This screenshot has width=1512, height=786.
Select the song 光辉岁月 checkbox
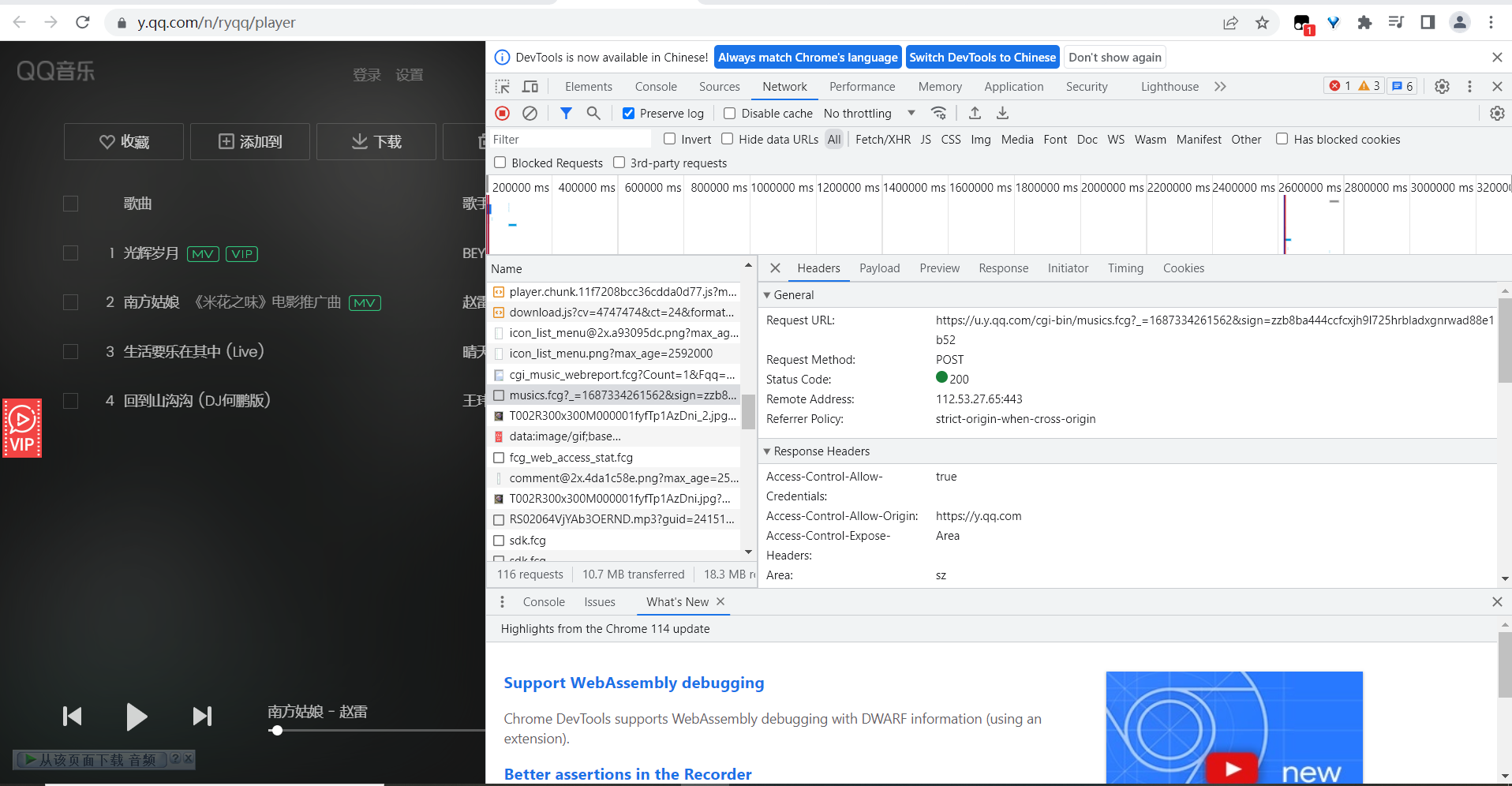pyautogui.click(x=71, y=253)
